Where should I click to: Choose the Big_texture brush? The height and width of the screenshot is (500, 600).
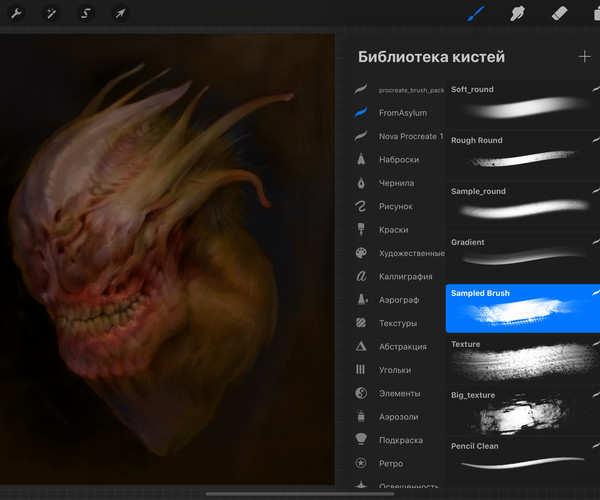point(523,410)
